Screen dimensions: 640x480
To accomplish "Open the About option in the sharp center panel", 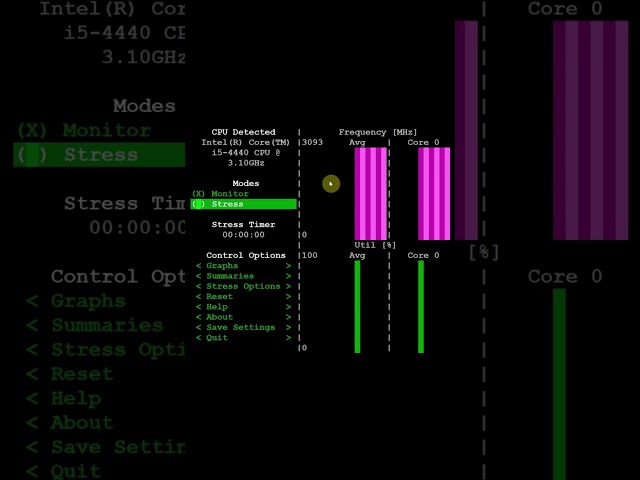I will tap(244, 317).
